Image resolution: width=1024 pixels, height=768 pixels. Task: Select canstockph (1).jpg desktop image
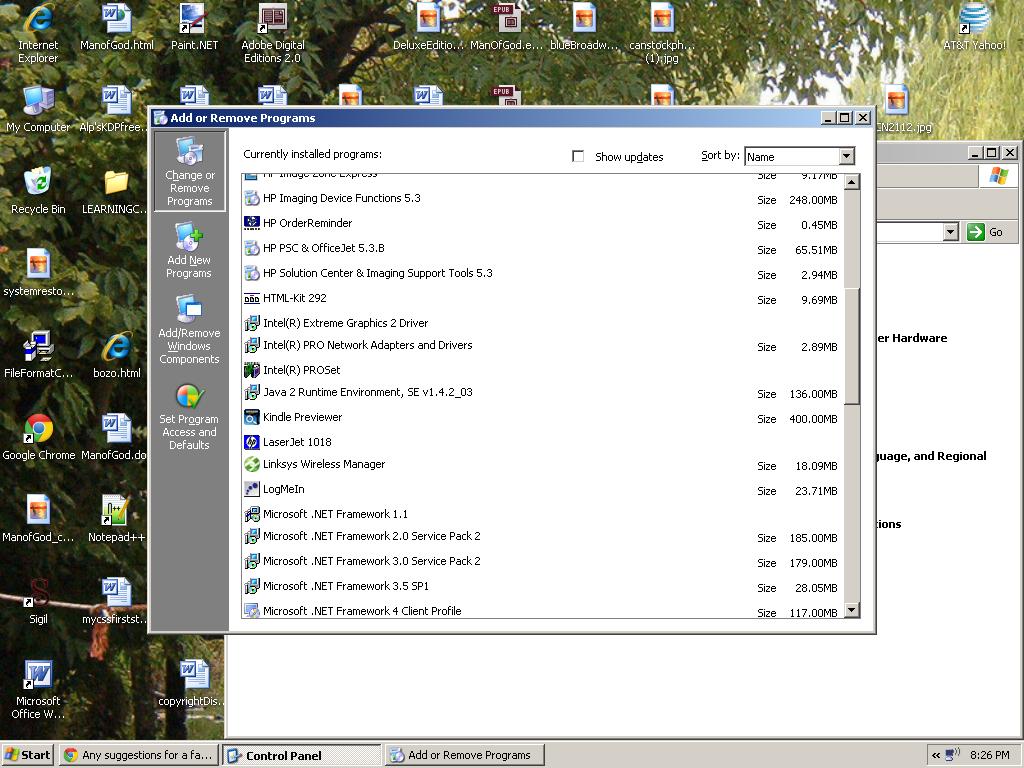click(662, 34)
